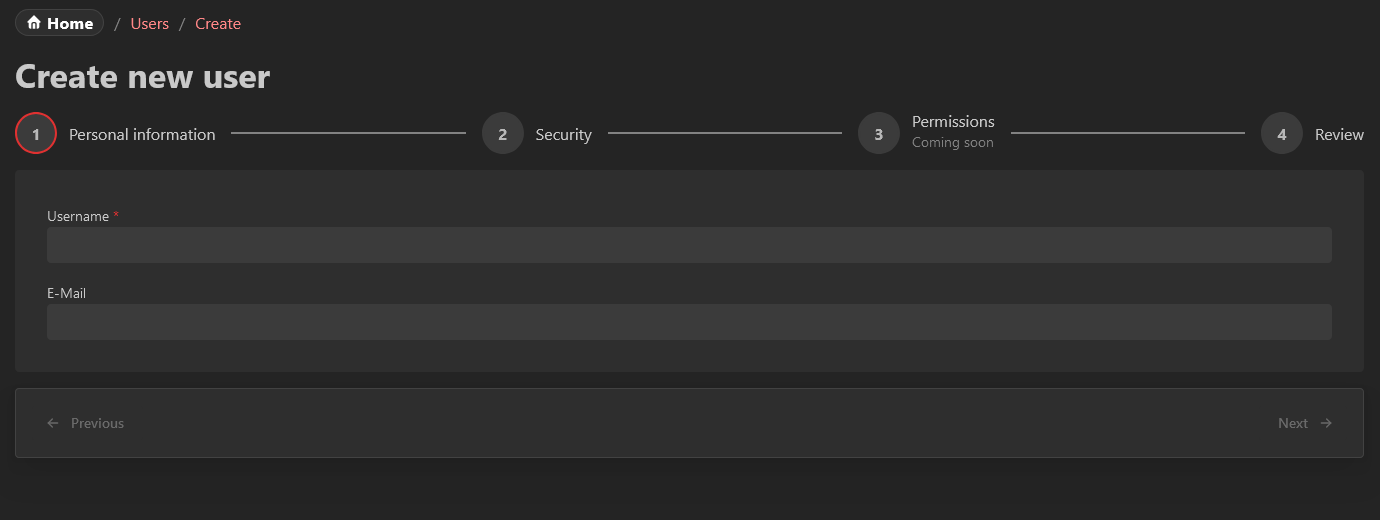Viewport: 1380px width, 520px height.
Task: Click into the E-Mail input field
Action: (x=689, y=322)
